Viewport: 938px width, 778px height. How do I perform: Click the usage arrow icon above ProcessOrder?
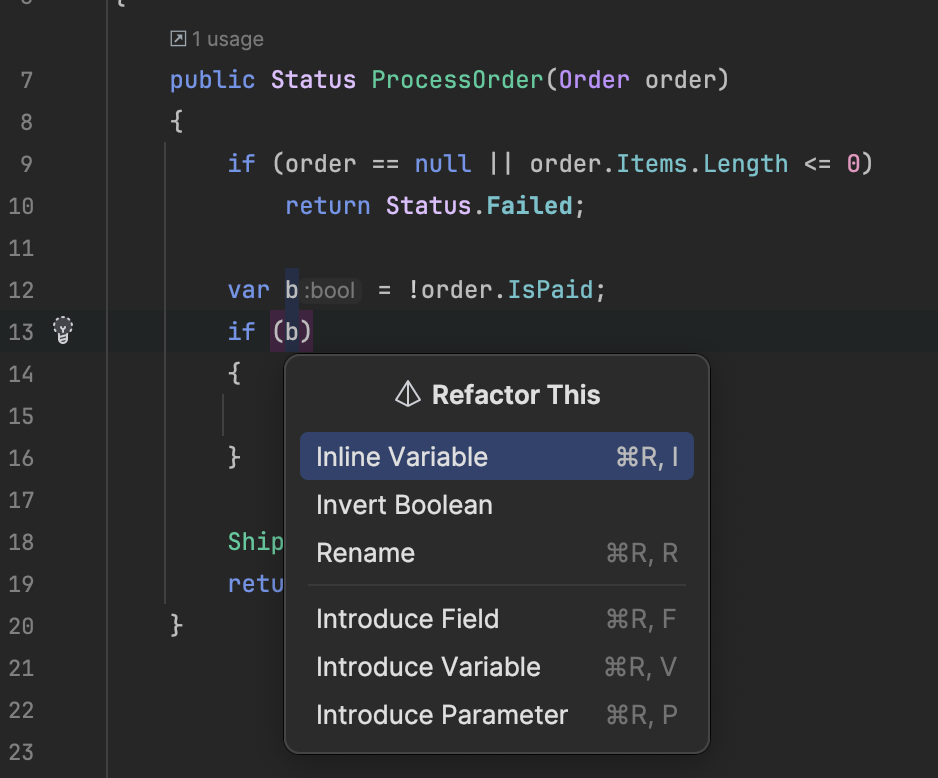178,39
